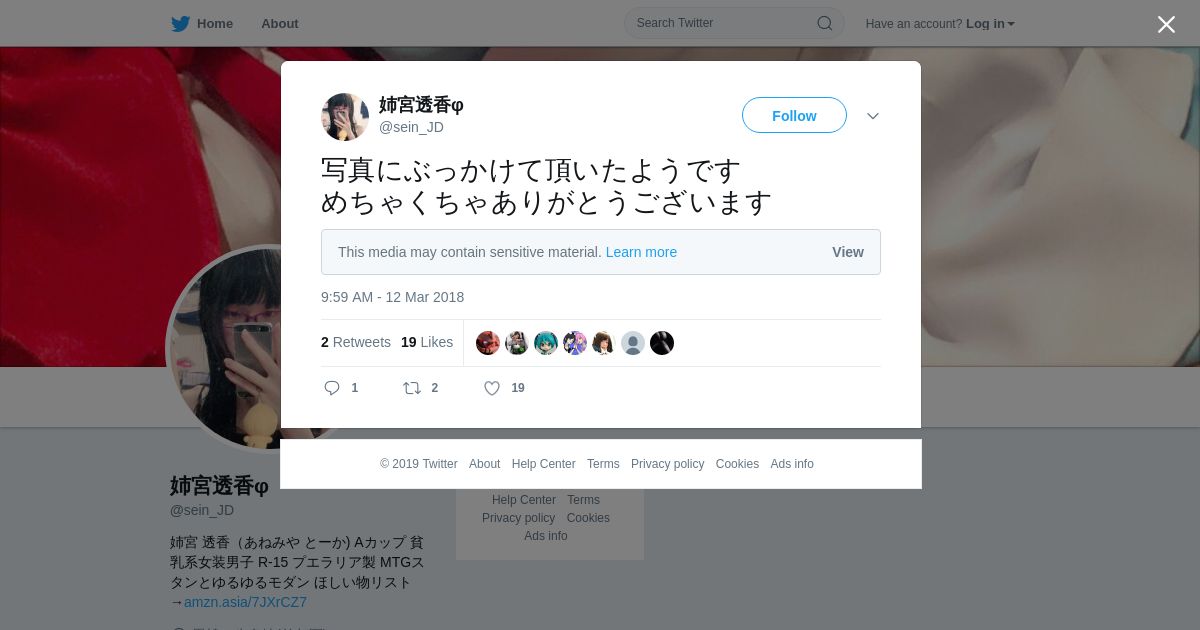This screenshot has width=1200, height=630.
Task: Open the Log in dropdown
Action: click(x=990, y=24)
